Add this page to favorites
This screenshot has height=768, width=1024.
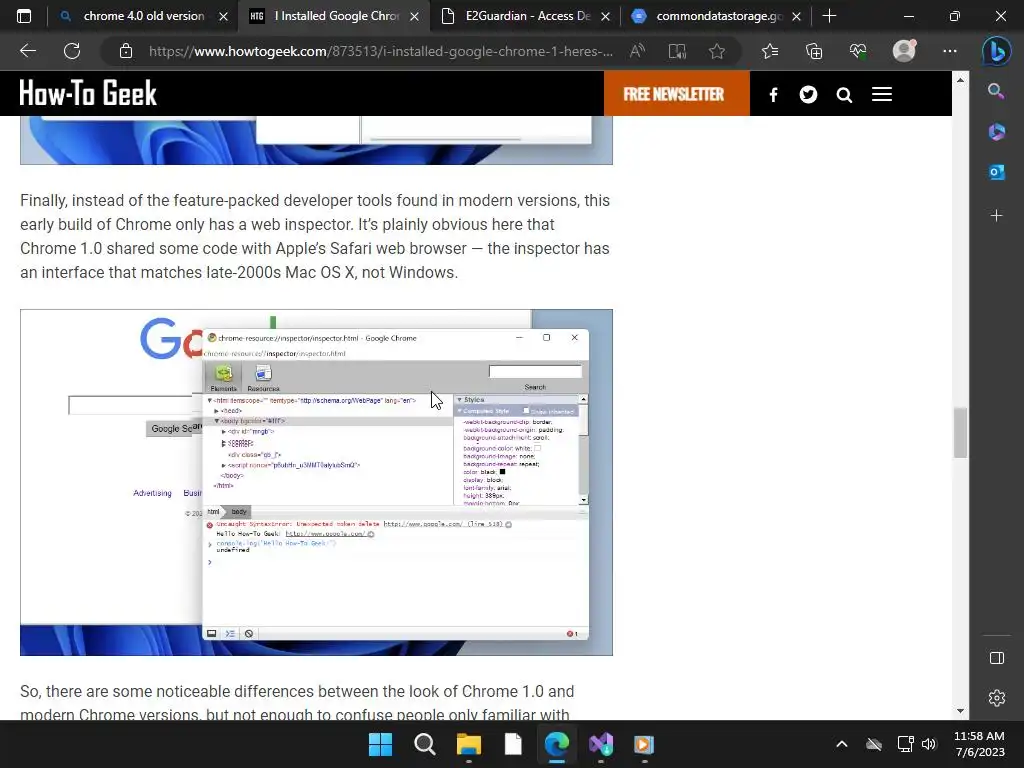point(716,51)
